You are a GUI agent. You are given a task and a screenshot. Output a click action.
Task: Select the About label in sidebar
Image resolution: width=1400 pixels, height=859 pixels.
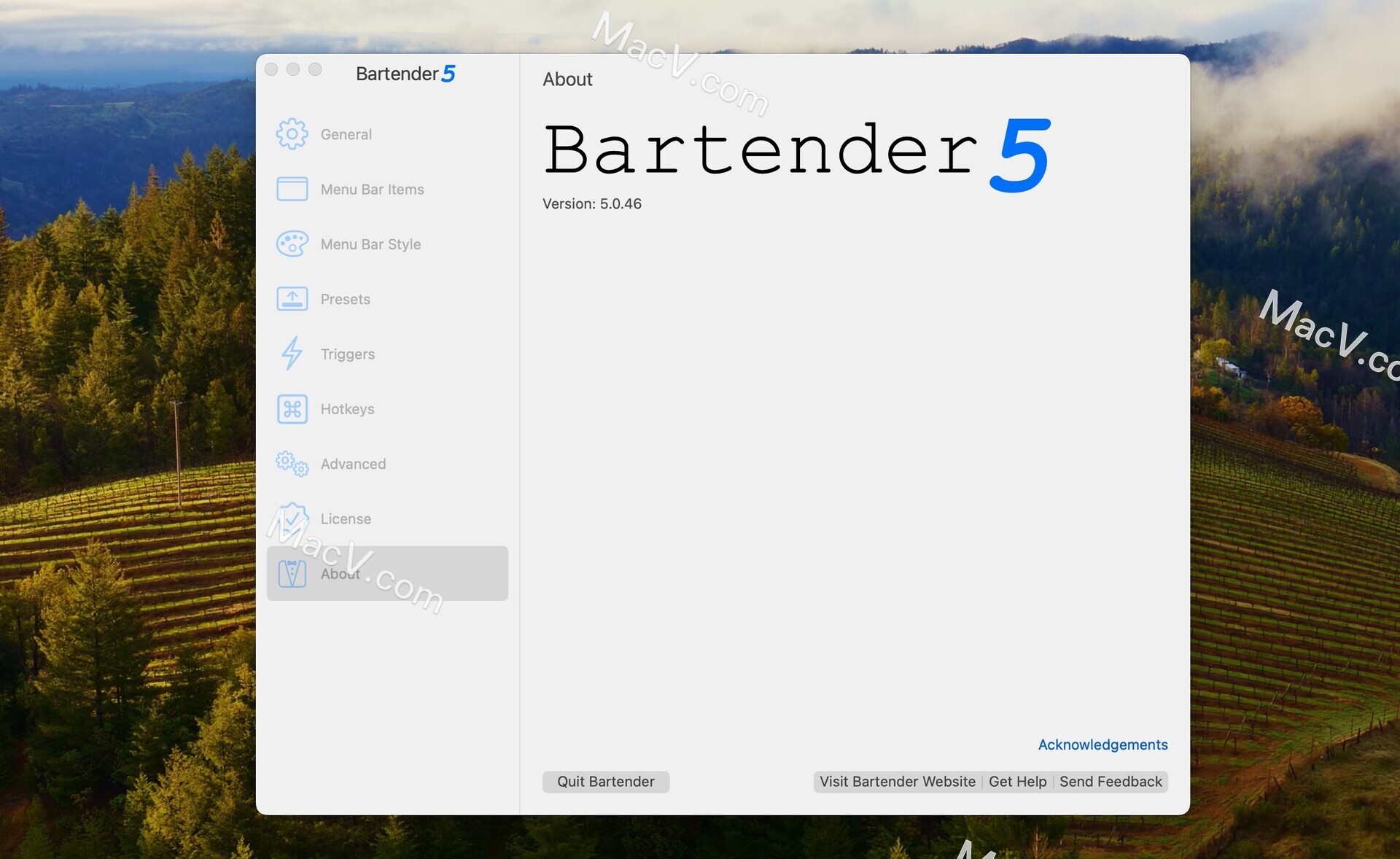[x=340, y=574]
